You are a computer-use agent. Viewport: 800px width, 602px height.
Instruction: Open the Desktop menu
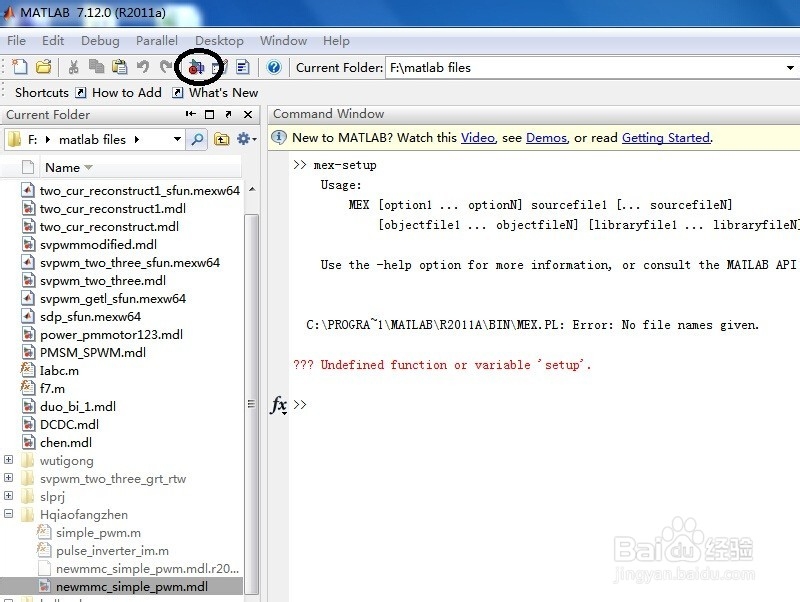coord(219,41)
